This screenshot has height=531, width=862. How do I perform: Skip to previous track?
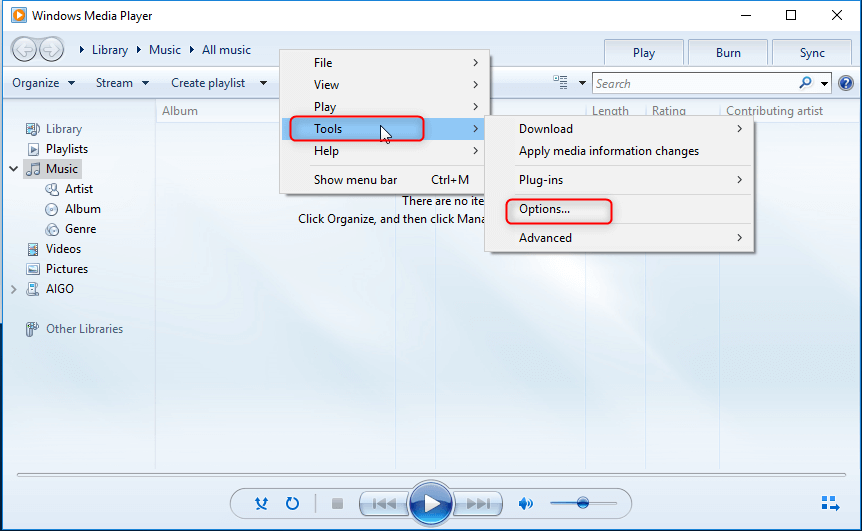[384, 503]
